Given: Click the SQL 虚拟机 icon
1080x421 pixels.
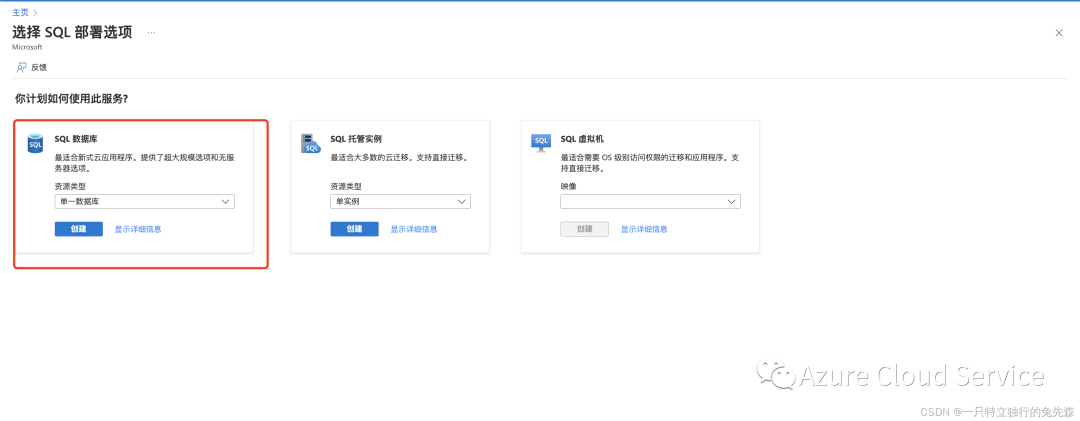Looking at the screenshot, I should coord(541,143).
